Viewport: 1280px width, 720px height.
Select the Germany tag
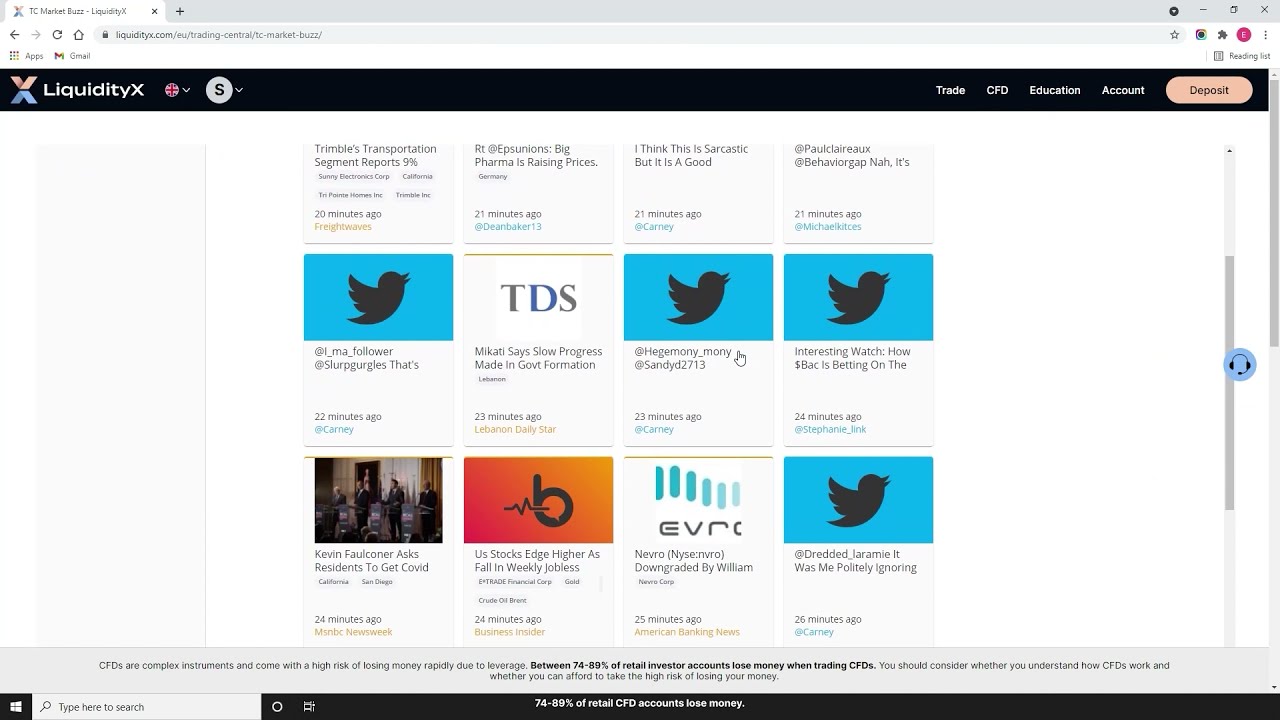[493, 177]
